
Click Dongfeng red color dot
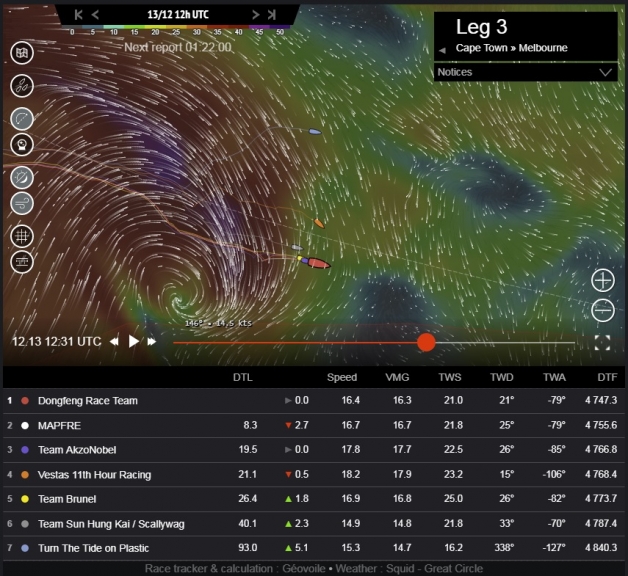25,401
